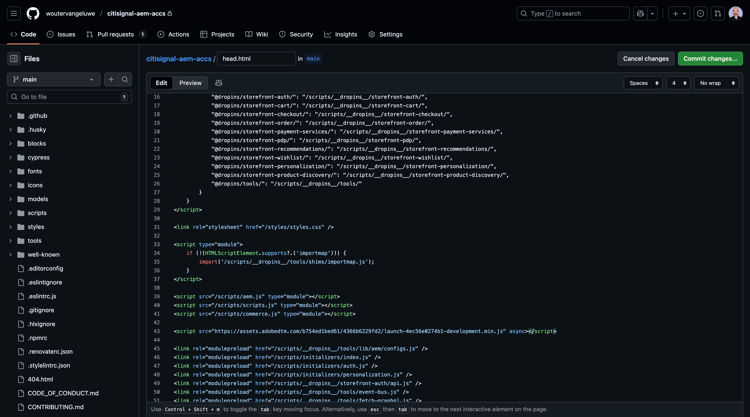The height and width of the screenshot is (417, 750).
Task: Open the Spaces indent mode dropdown
Action: 643,83
